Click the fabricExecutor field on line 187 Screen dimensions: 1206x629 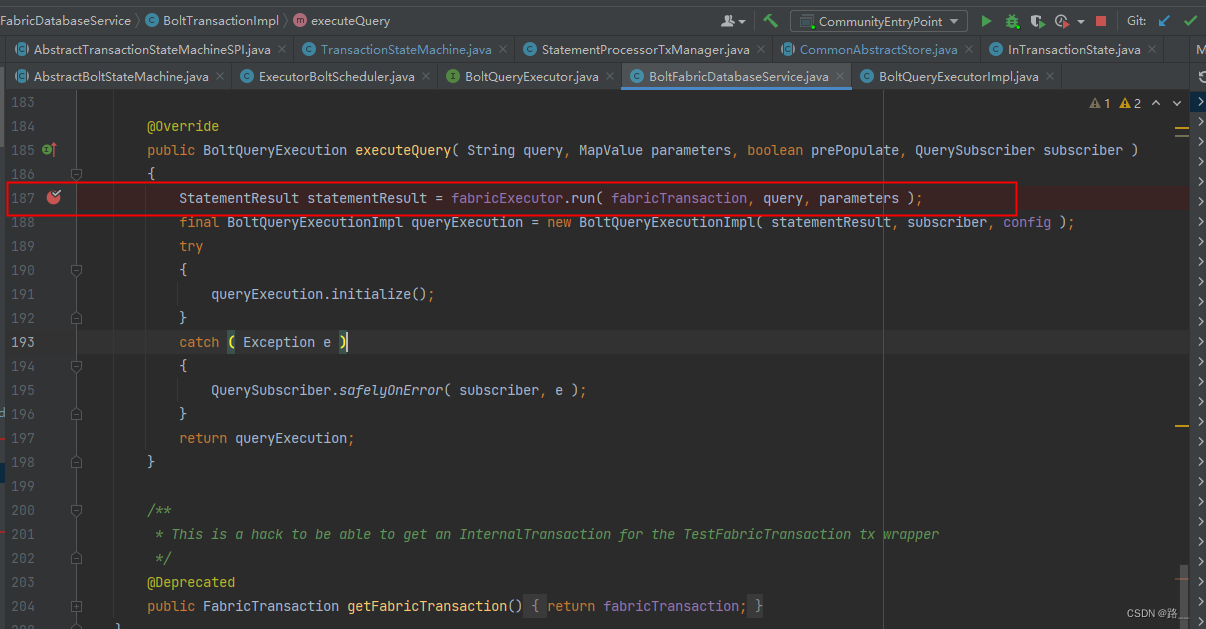click(x=507, y=198)
